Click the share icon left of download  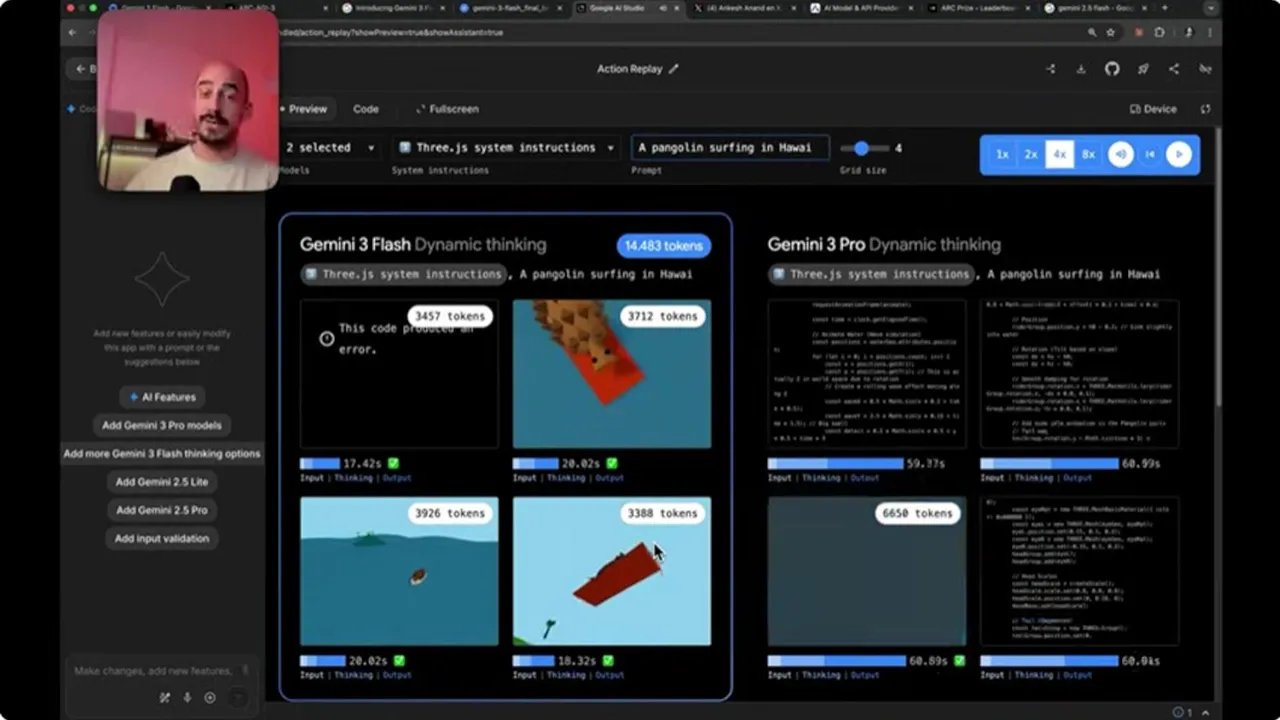pyautogui.click(x=1050, y=69)
